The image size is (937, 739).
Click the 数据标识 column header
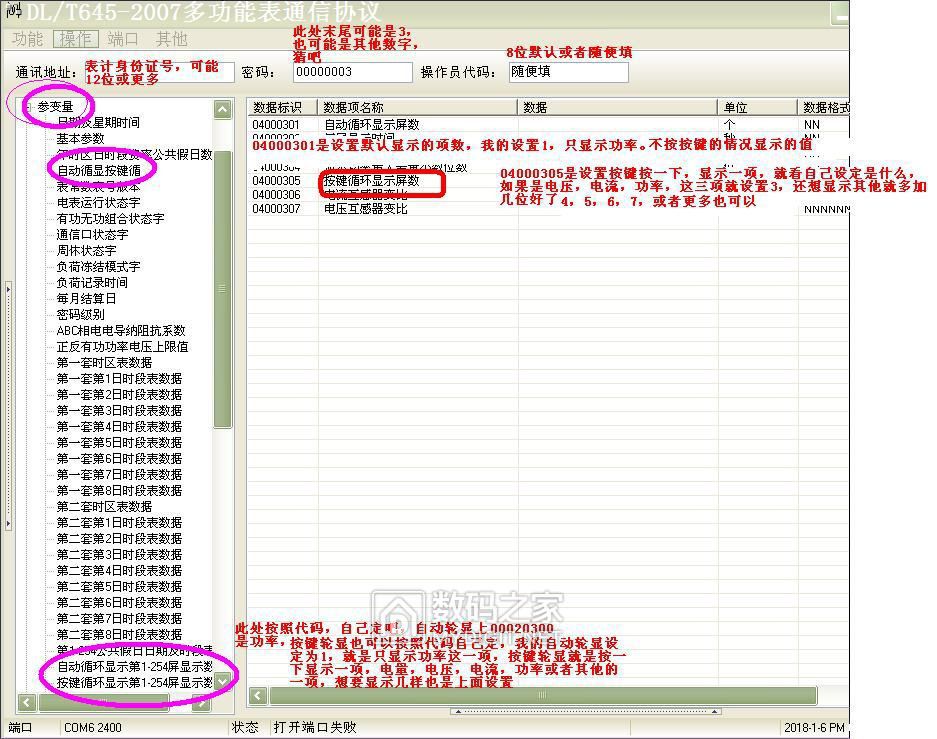[282, 107]
